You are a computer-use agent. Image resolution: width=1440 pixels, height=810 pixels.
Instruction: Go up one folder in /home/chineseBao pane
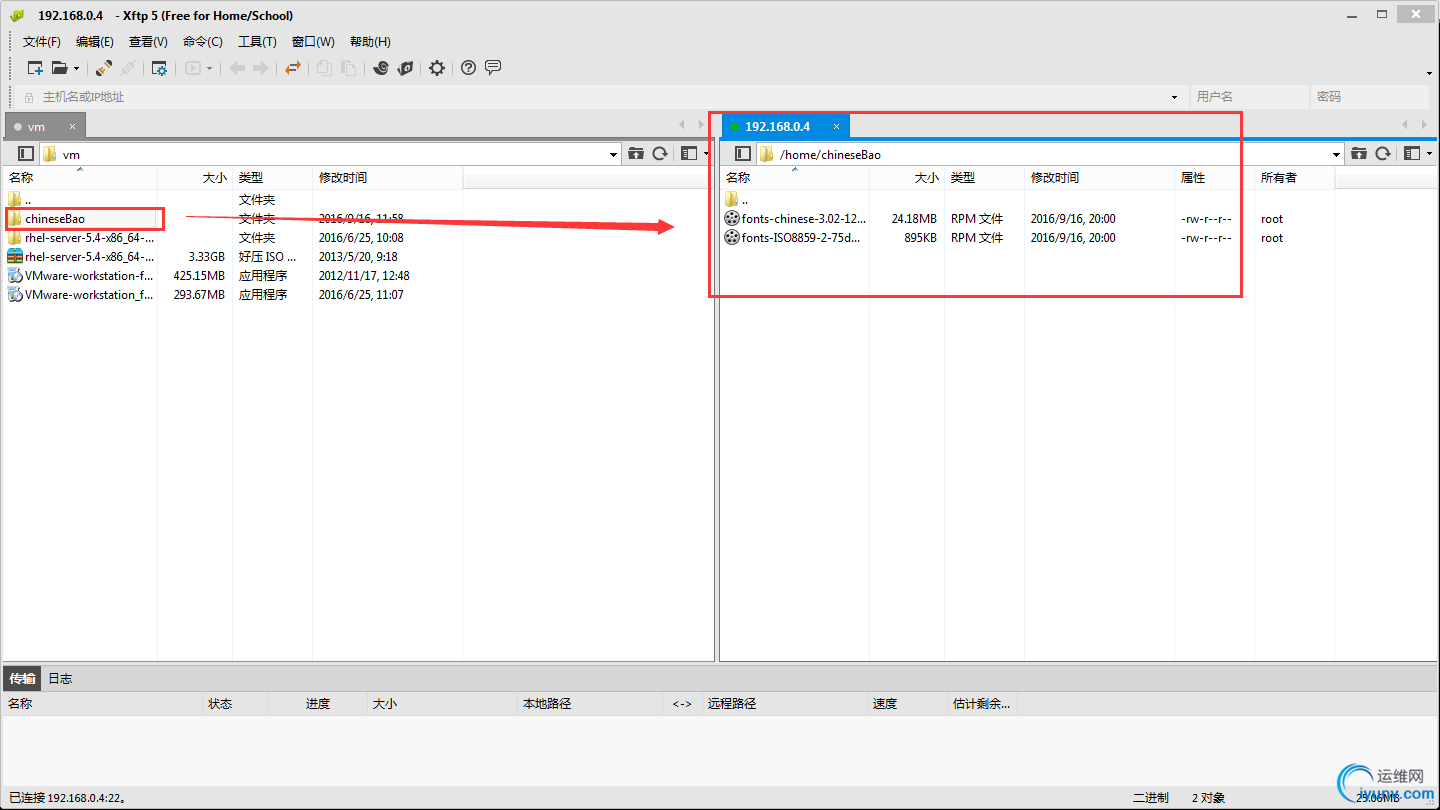coord(1359,154)
